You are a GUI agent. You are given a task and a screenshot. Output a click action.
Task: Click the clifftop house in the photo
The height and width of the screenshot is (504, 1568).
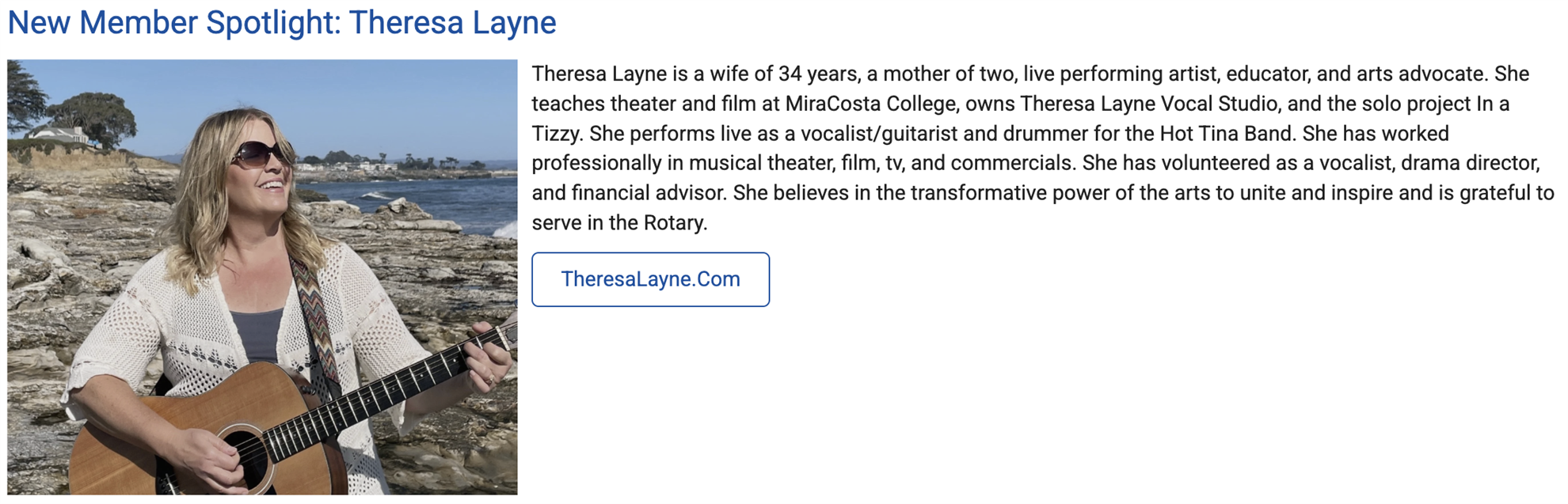62,134
